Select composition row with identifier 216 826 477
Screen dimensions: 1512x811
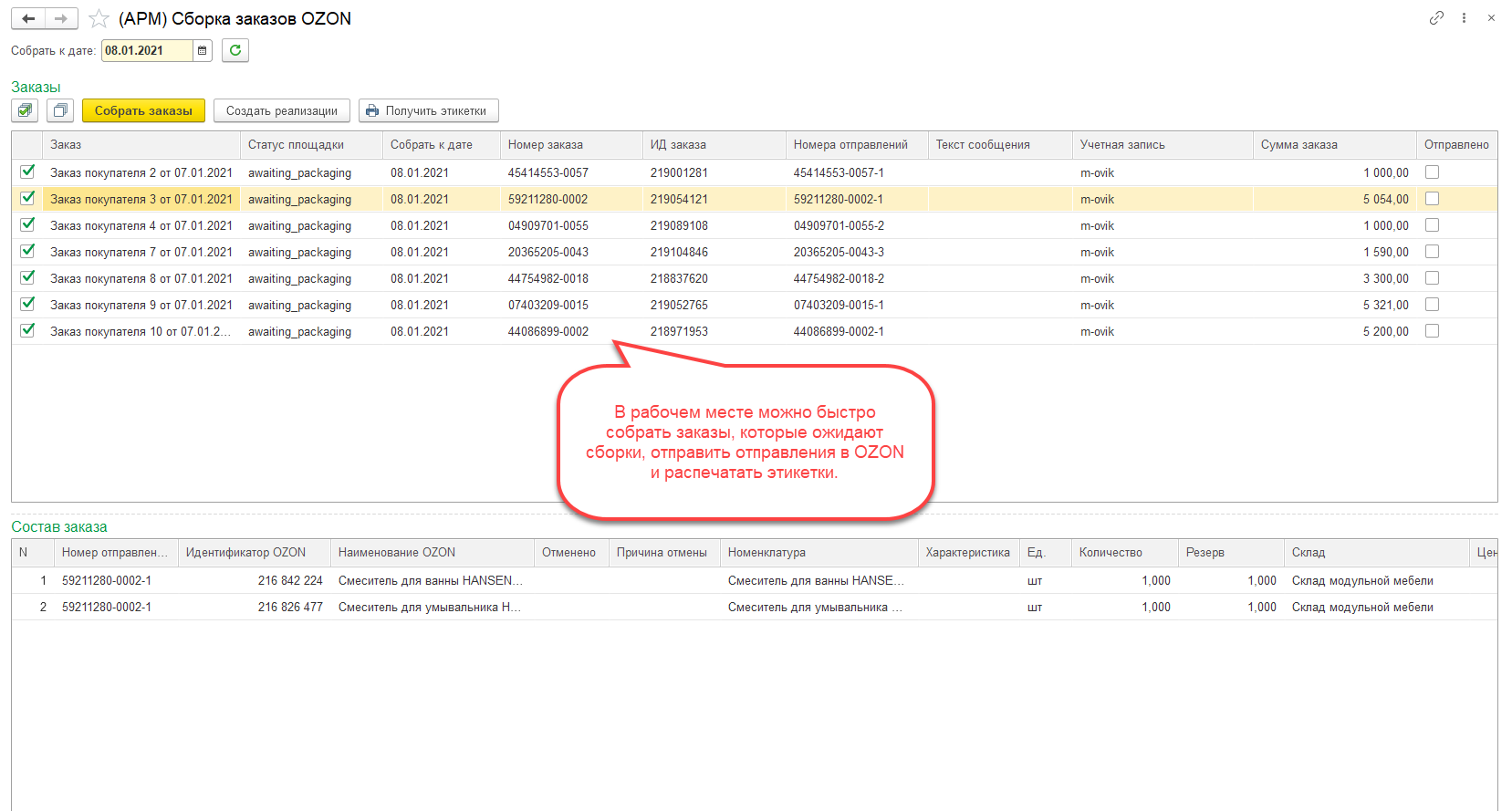click(290, 608)
